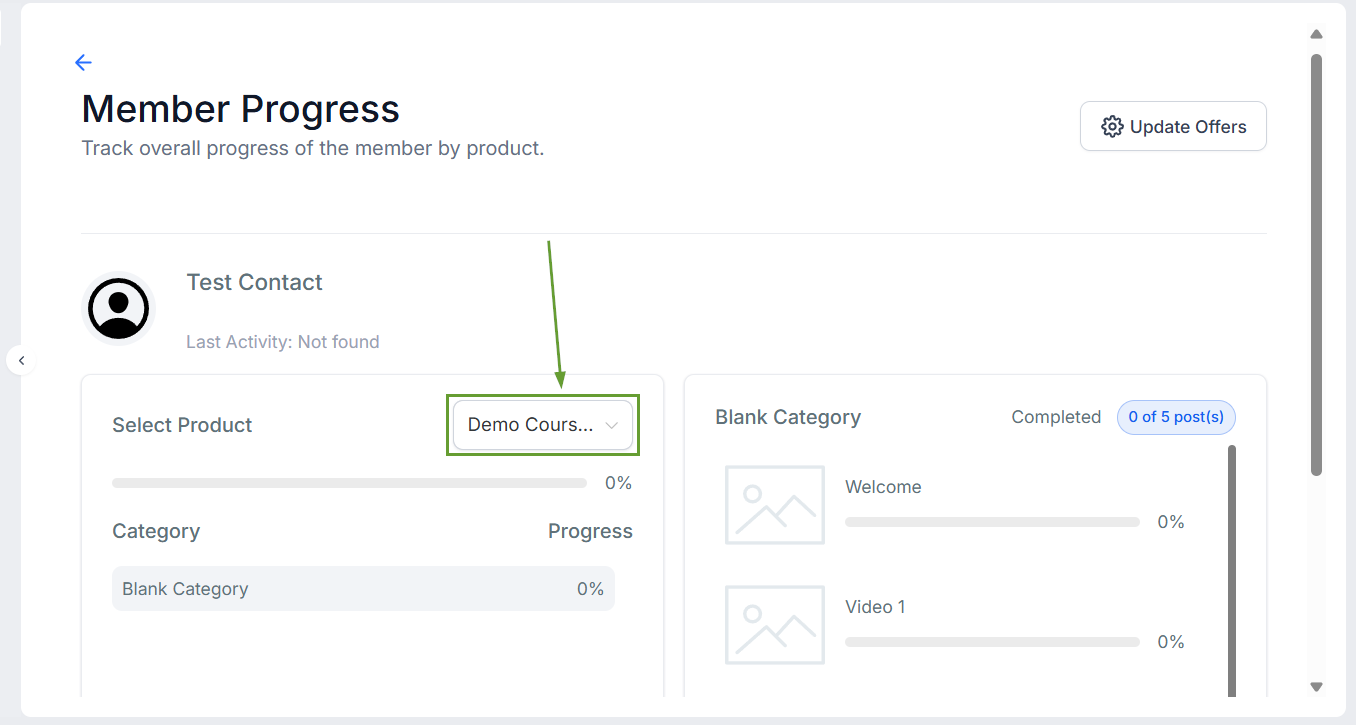This screenshot has width=1356, height=725.
Task: Click the page scrollbar down arrow
Action: point(1316,687)
